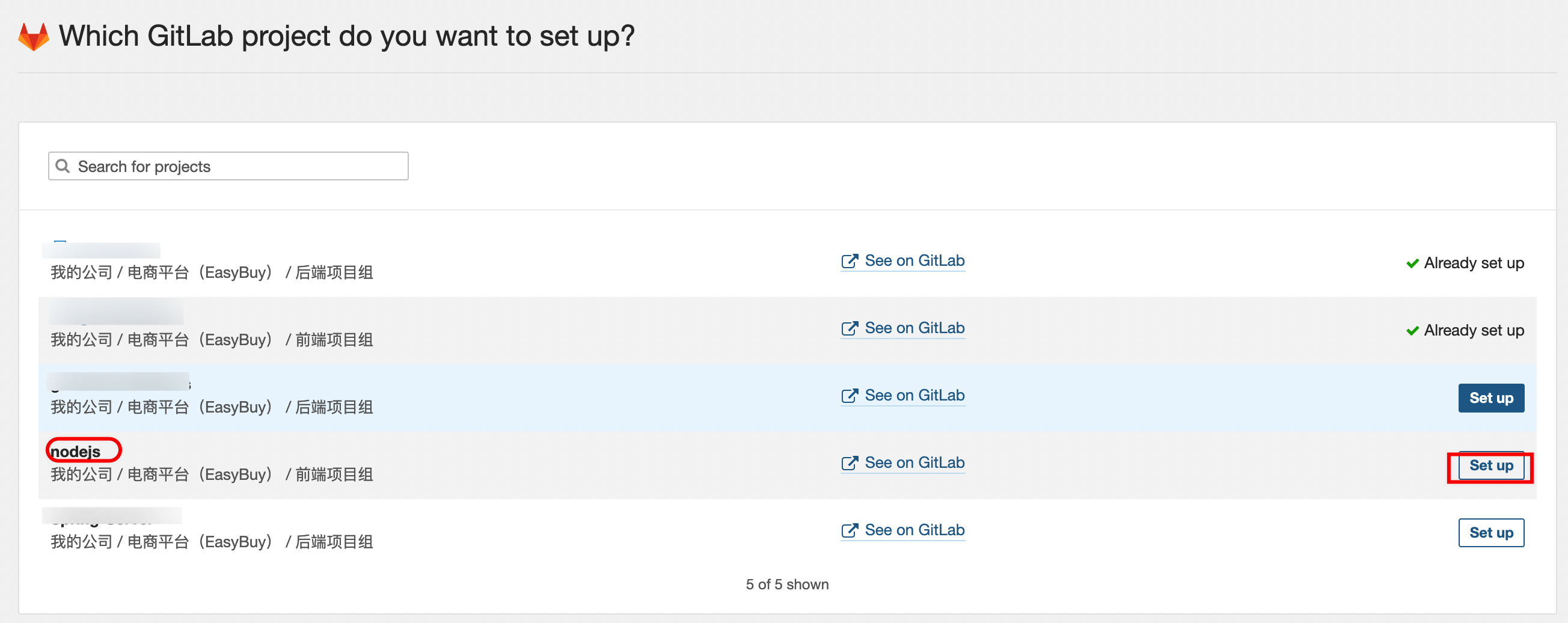Open See on GitLab for nodejs project
This screenshot has width=1568, height=623.
[914, 463]
